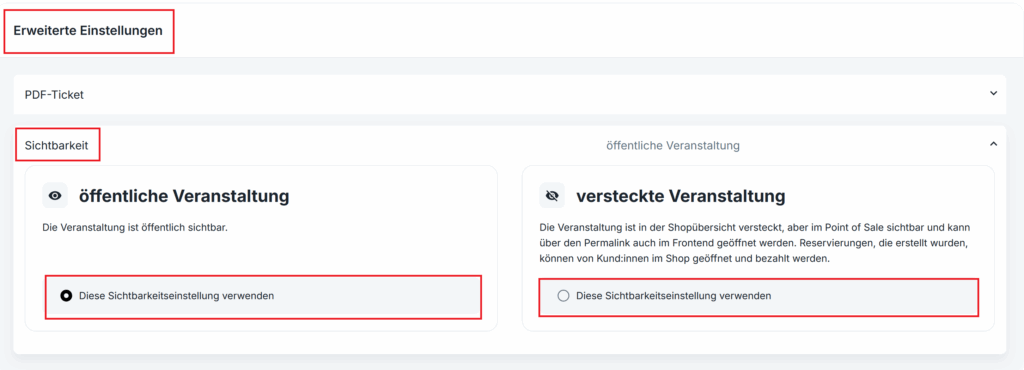This screenshot has height=370, width=1024.
Task: Click the Sichtbarkeit section title
Action: 57,145
